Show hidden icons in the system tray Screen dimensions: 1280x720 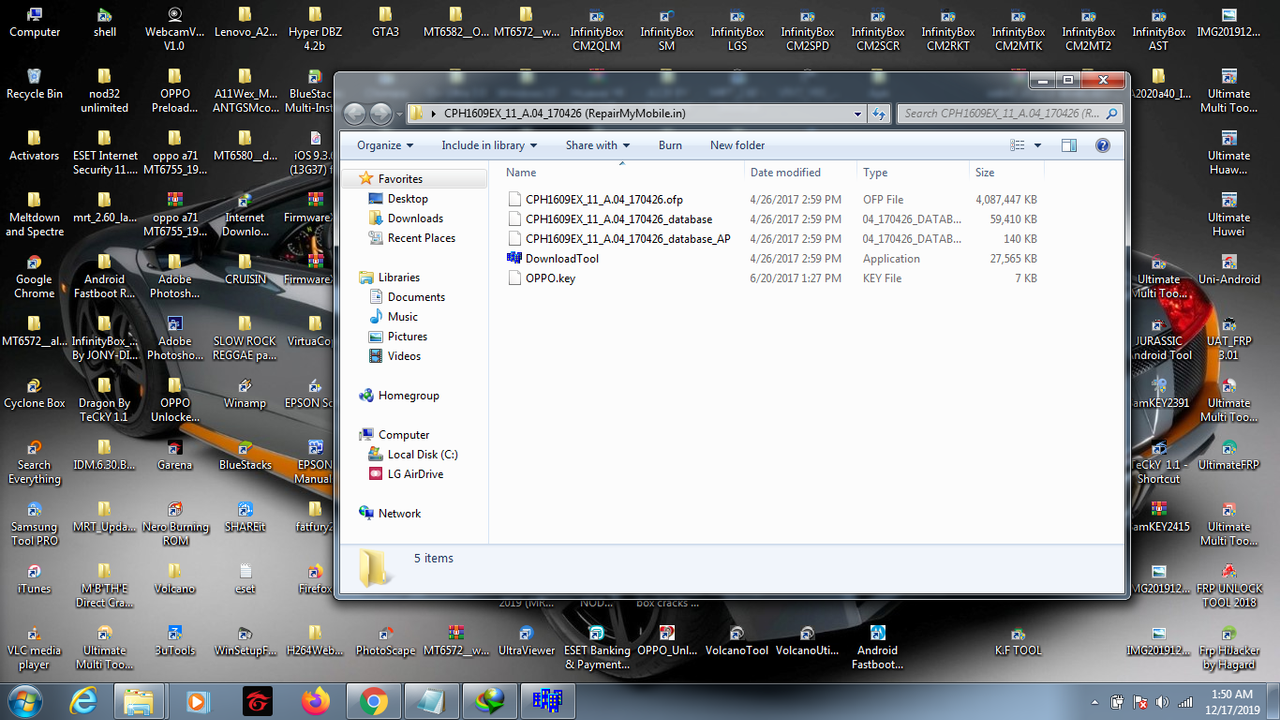[1095, 702]
